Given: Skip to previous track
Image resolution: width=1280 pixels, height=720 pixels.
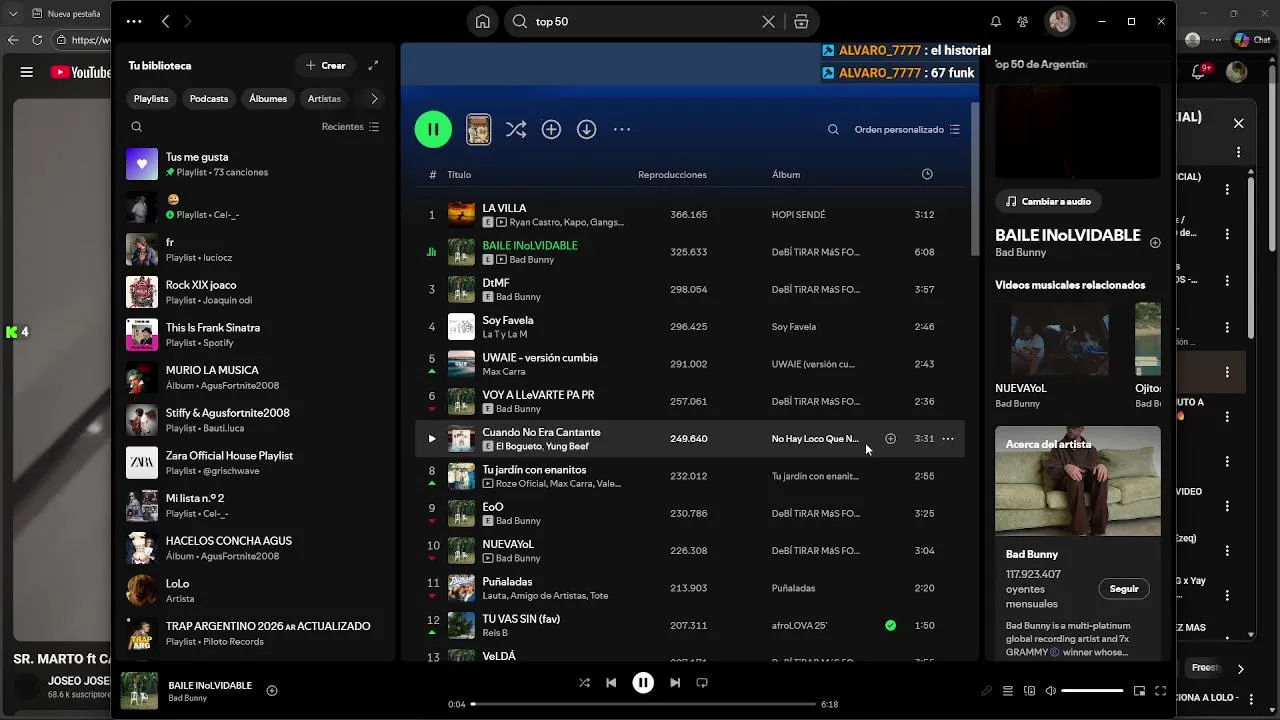Looking at the screenshot, I should click(x=611, y=682).
